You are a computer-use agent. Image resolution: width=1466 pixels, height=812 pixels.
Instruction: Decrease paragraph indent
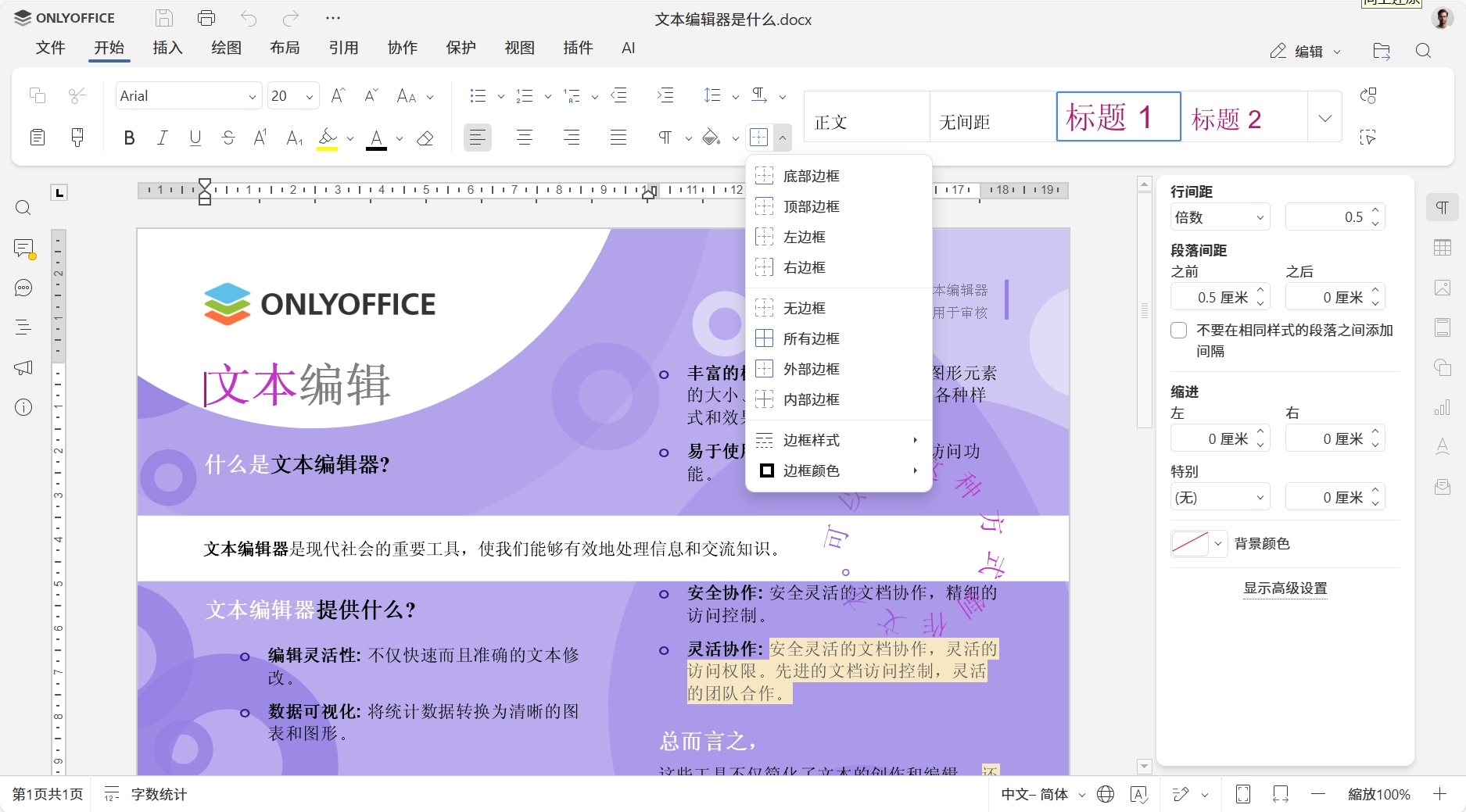618,96
